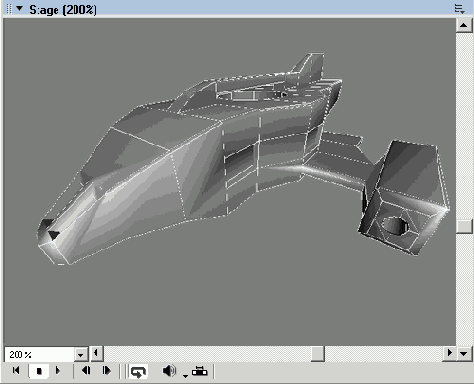Toggle selected frames only playback
The width and height of the screenshot is (474, 384).
coord(200,371)
